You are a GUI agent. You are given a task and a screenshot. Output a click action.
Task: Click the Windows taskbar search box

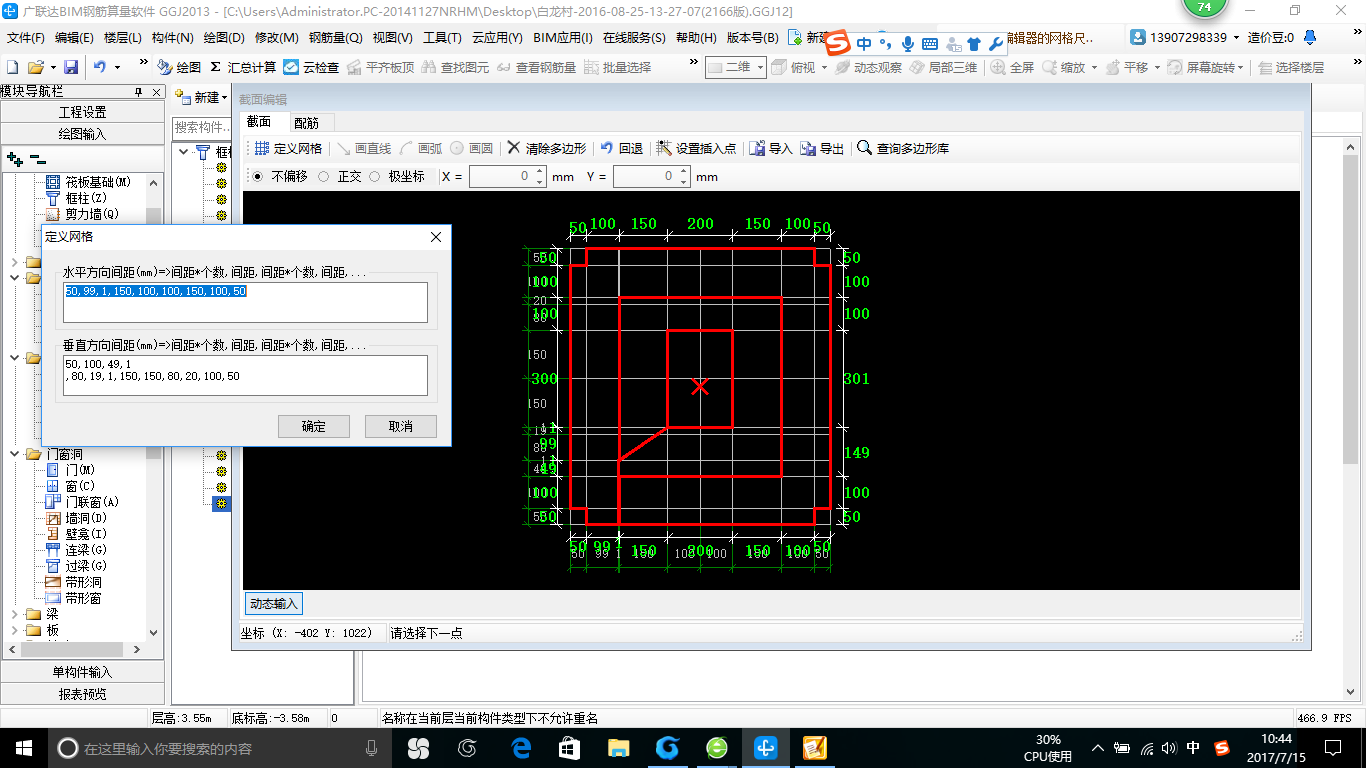point(218,748)
